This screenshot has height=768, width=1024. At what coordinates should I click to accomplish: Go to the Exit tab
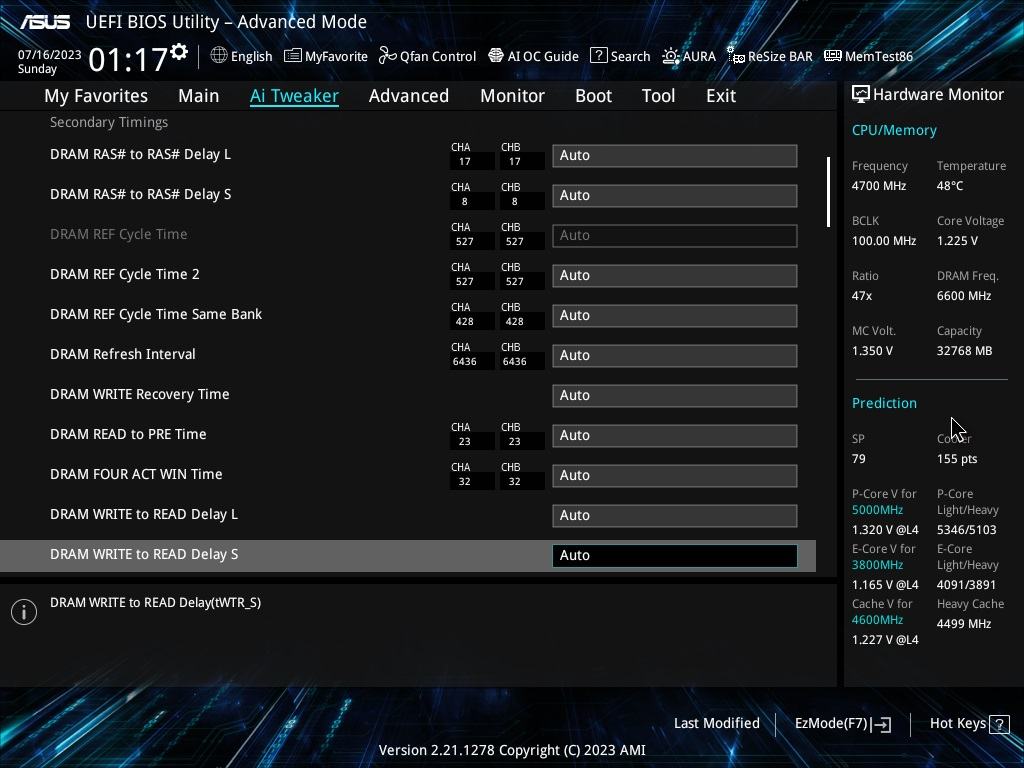click(721, 96)
